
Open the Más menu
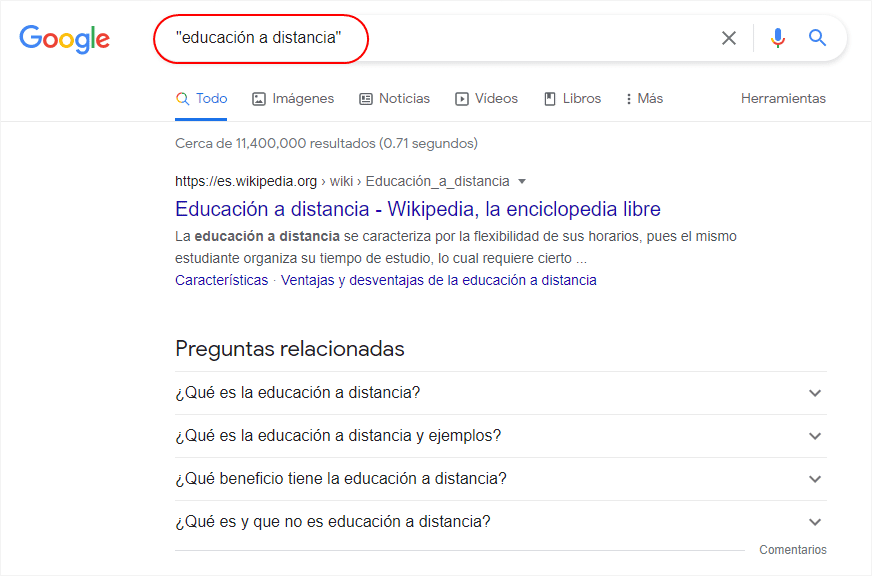click(645, 98)
